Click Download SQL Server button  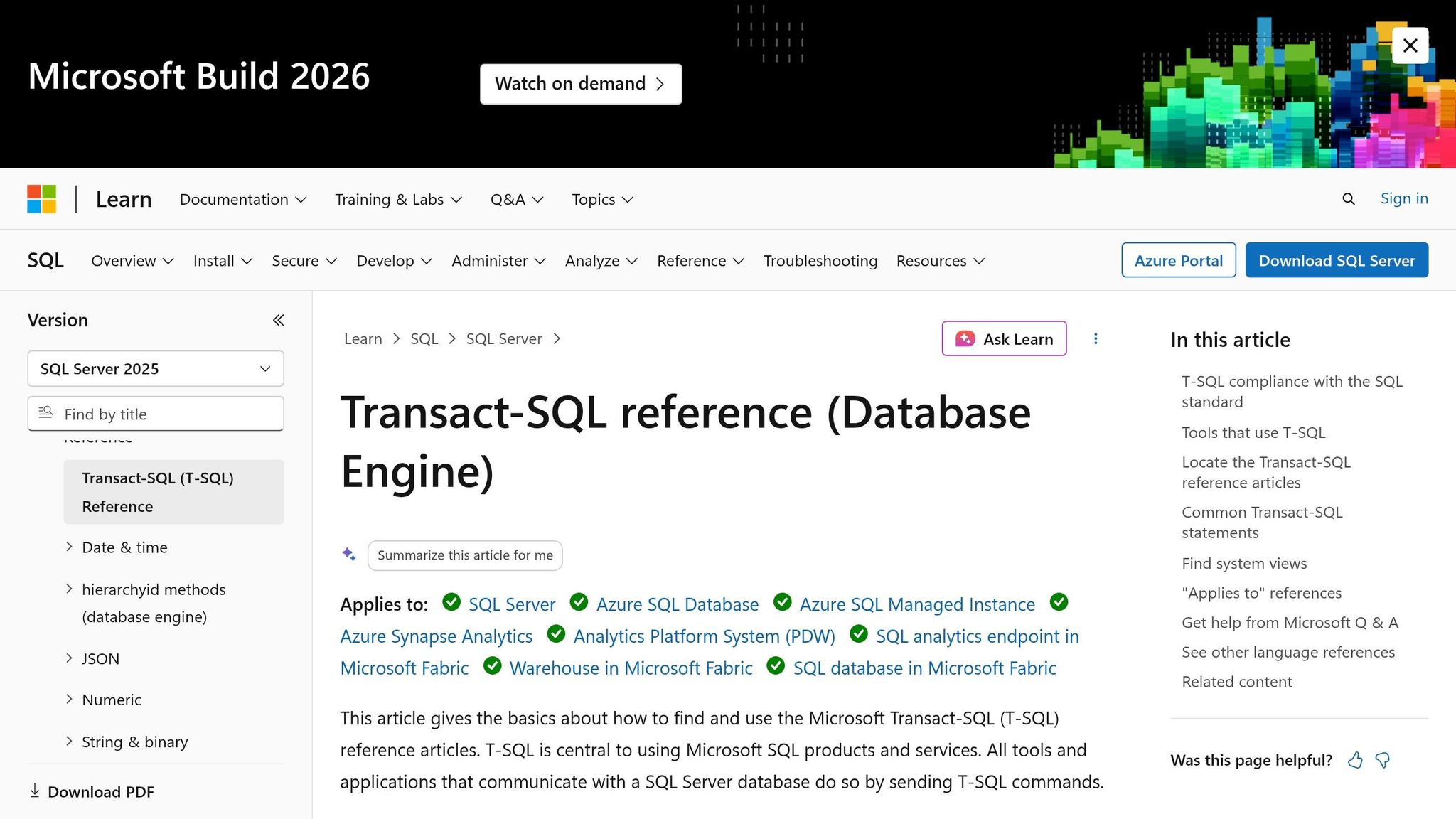coord(1337,260)
